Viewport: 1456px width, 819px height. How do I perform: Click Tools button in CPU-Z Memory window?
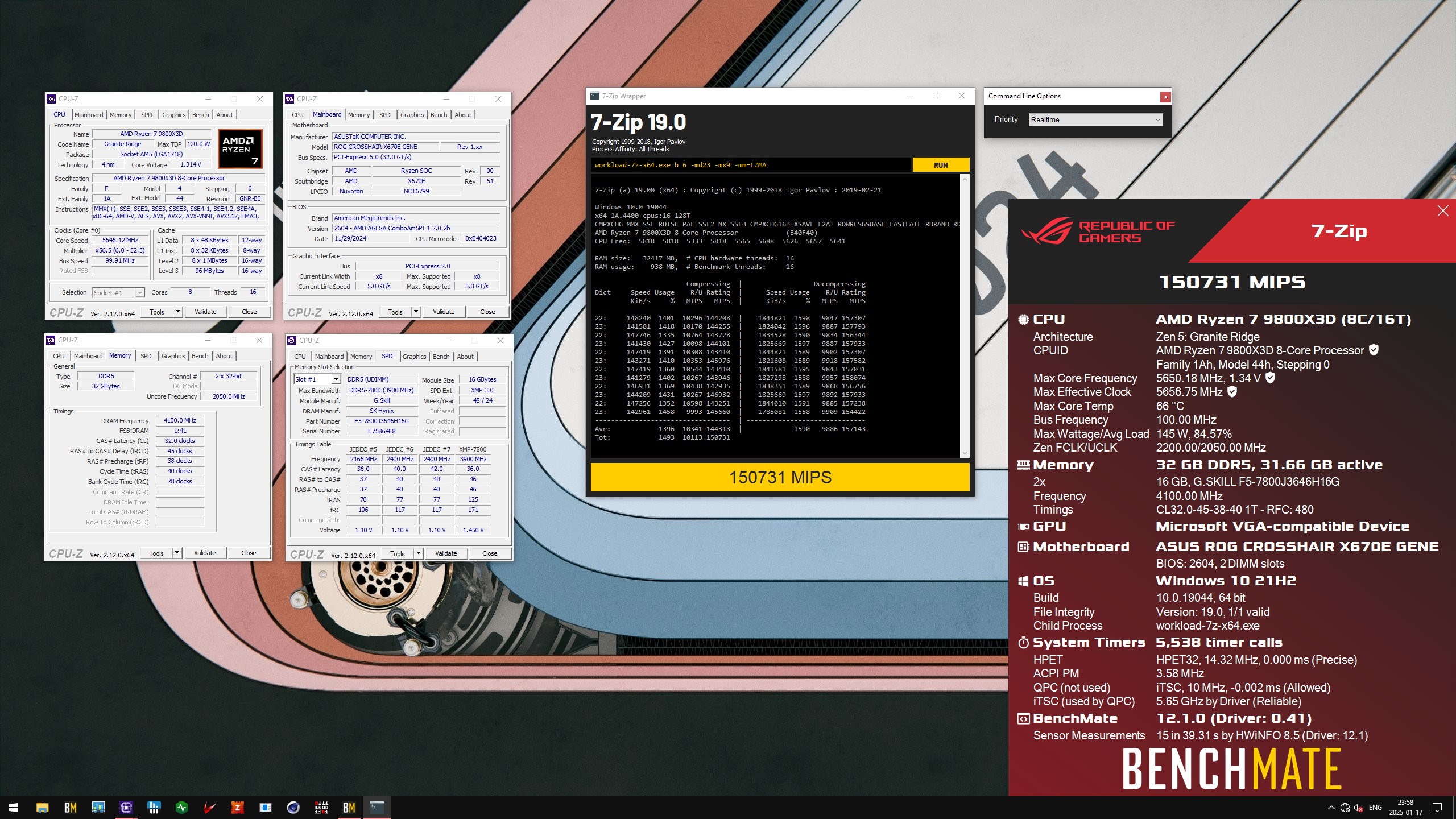(156, 553)
